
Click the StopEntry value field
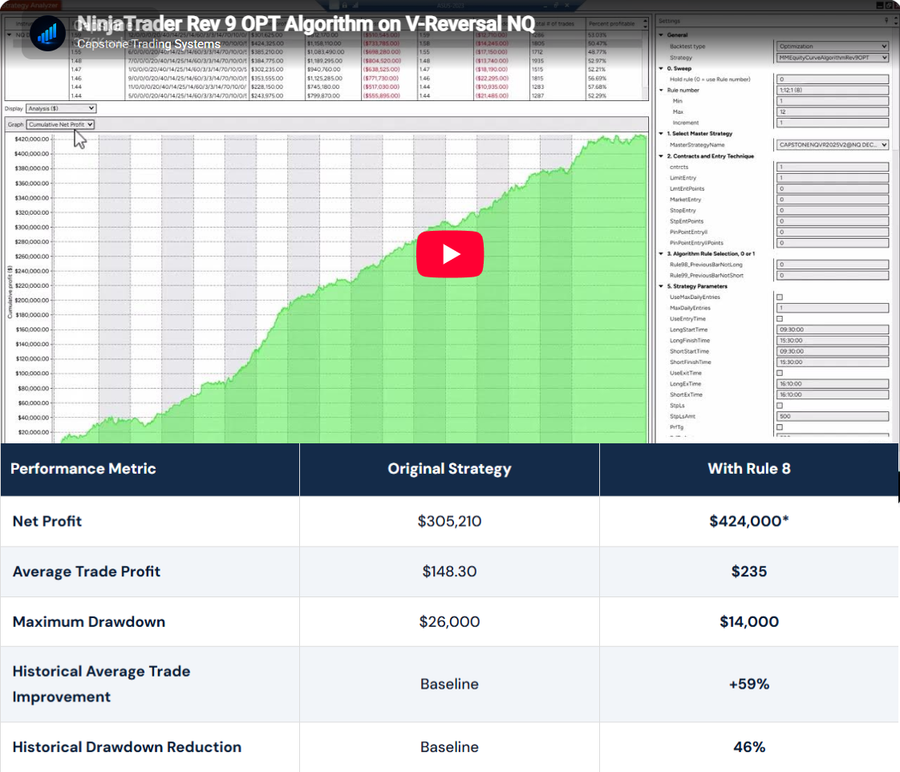tap(832, 210)
